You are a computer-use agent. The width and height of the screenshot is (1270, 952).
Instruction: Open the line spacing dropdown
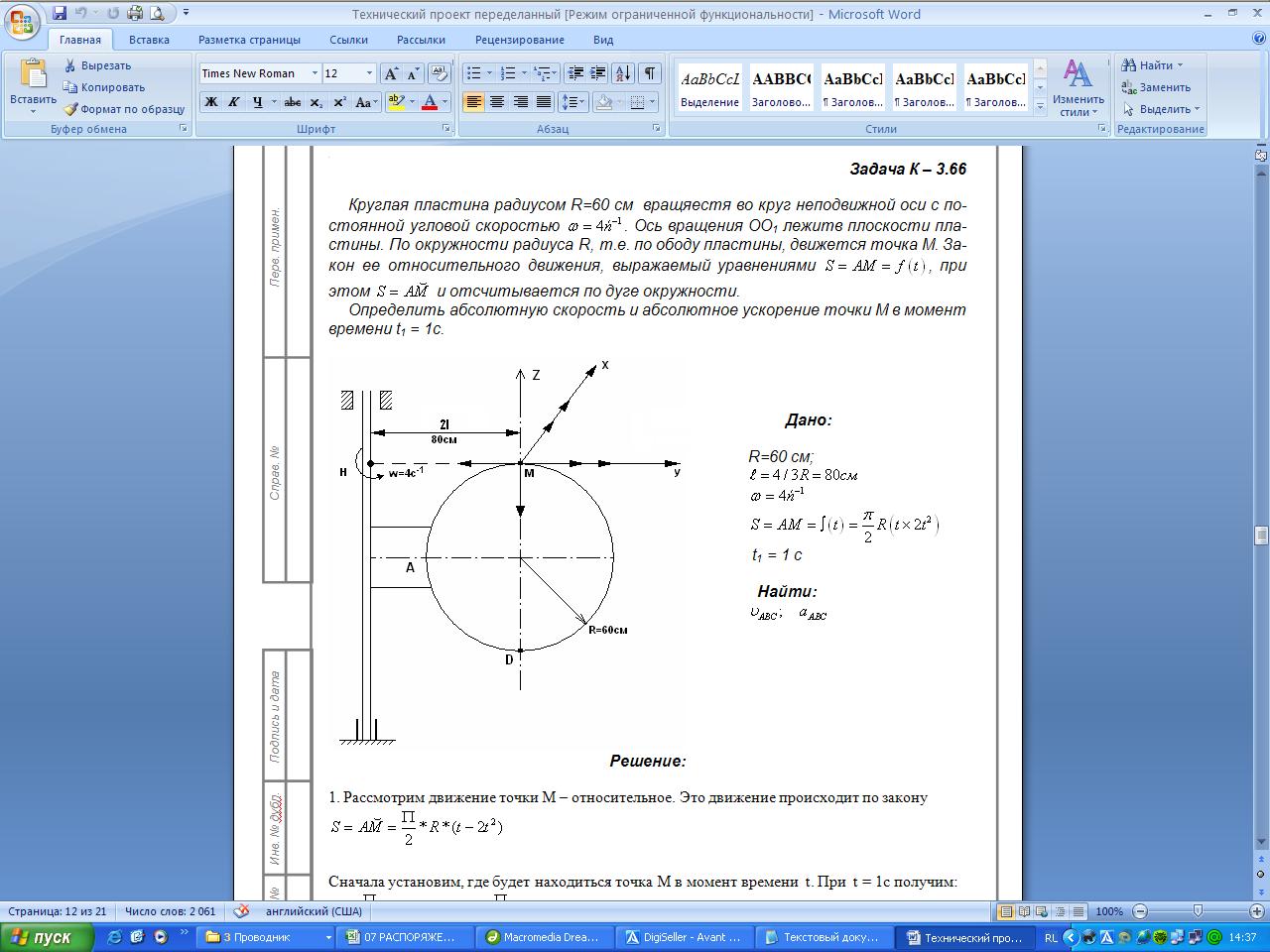click(x=573, y=101)
